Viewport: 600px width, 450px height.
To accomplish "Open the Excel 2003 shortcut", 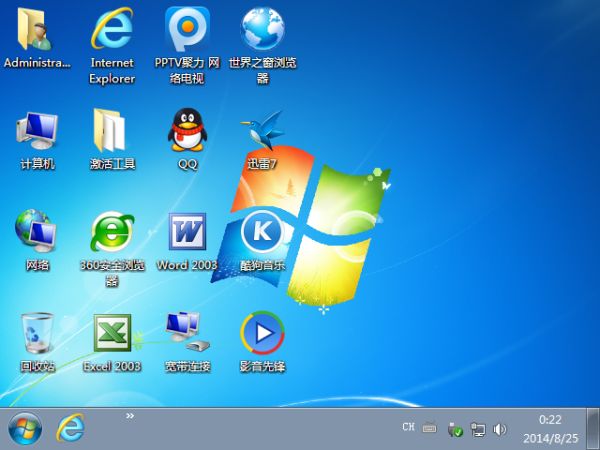I will point(112,334).
